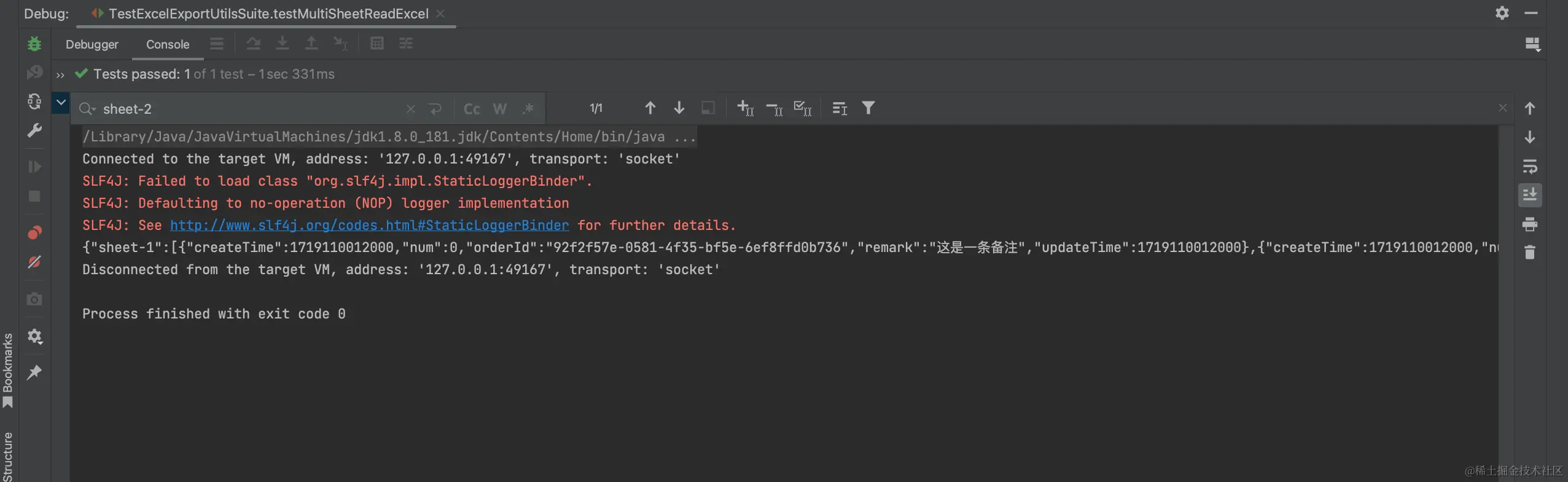Screen dimensions: 1568x482
Task: Click the Print console icon
Action: 1530,224
